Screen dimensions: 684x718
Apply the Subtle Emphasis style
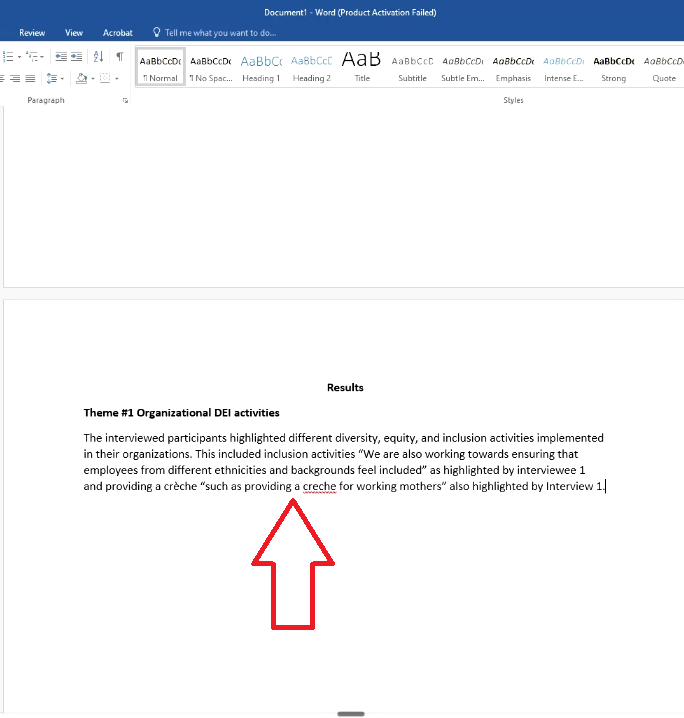pos(462,67)
